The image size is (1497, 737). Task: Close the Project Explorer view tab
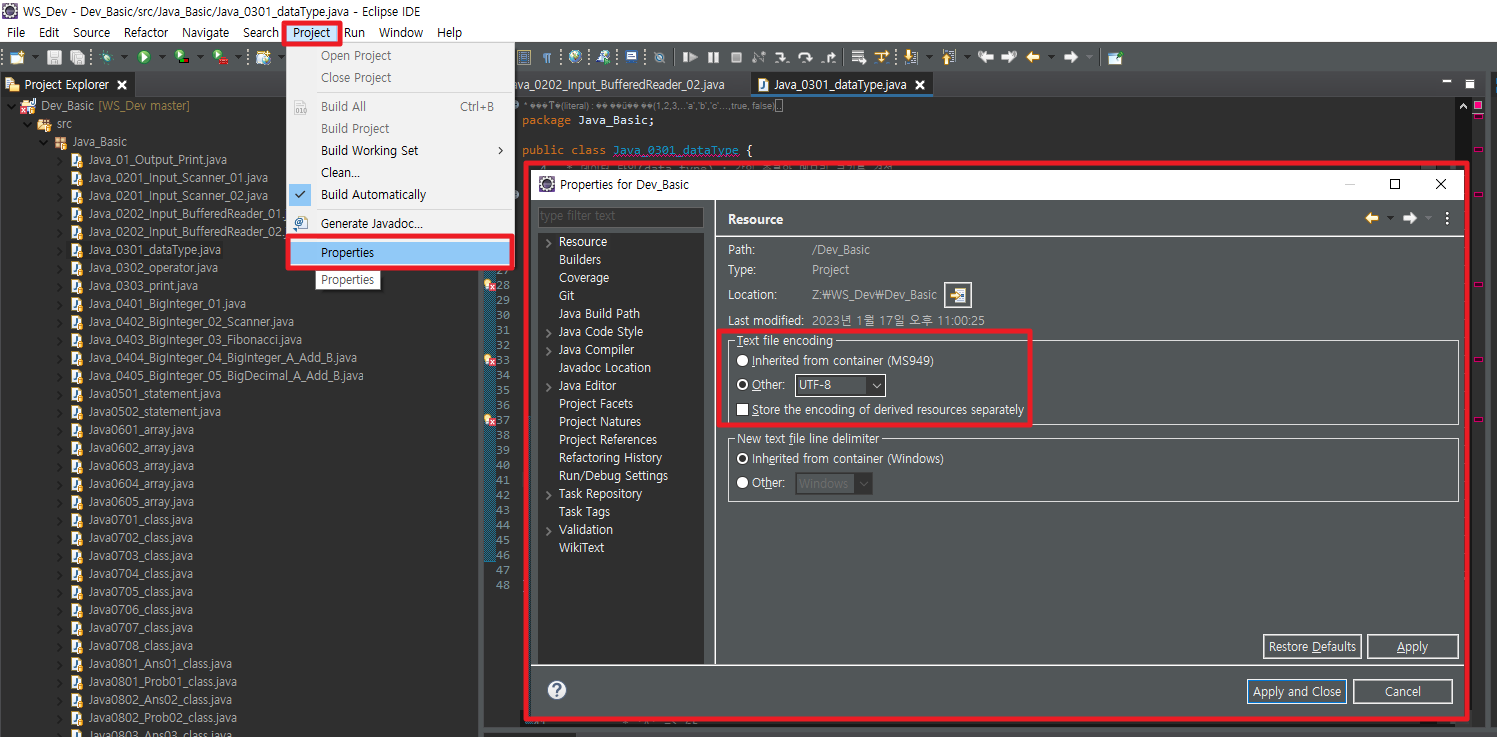click(121, 85)
